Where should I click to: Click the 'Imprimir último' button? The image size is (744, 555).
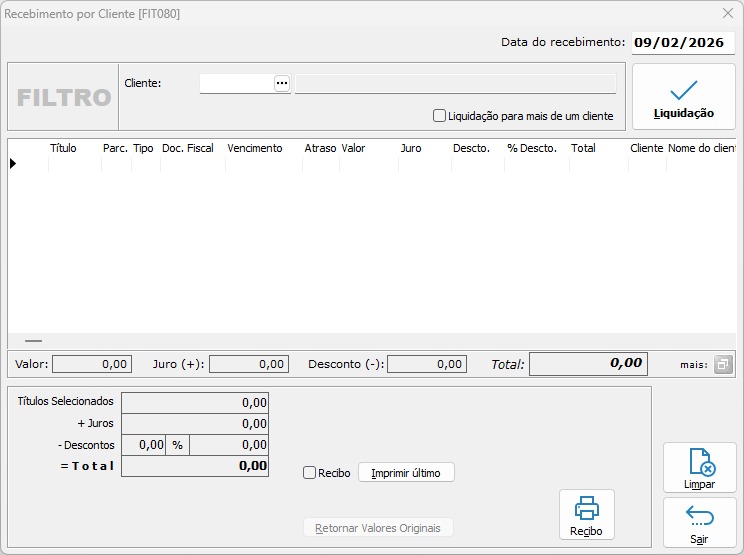coord(406,473)
